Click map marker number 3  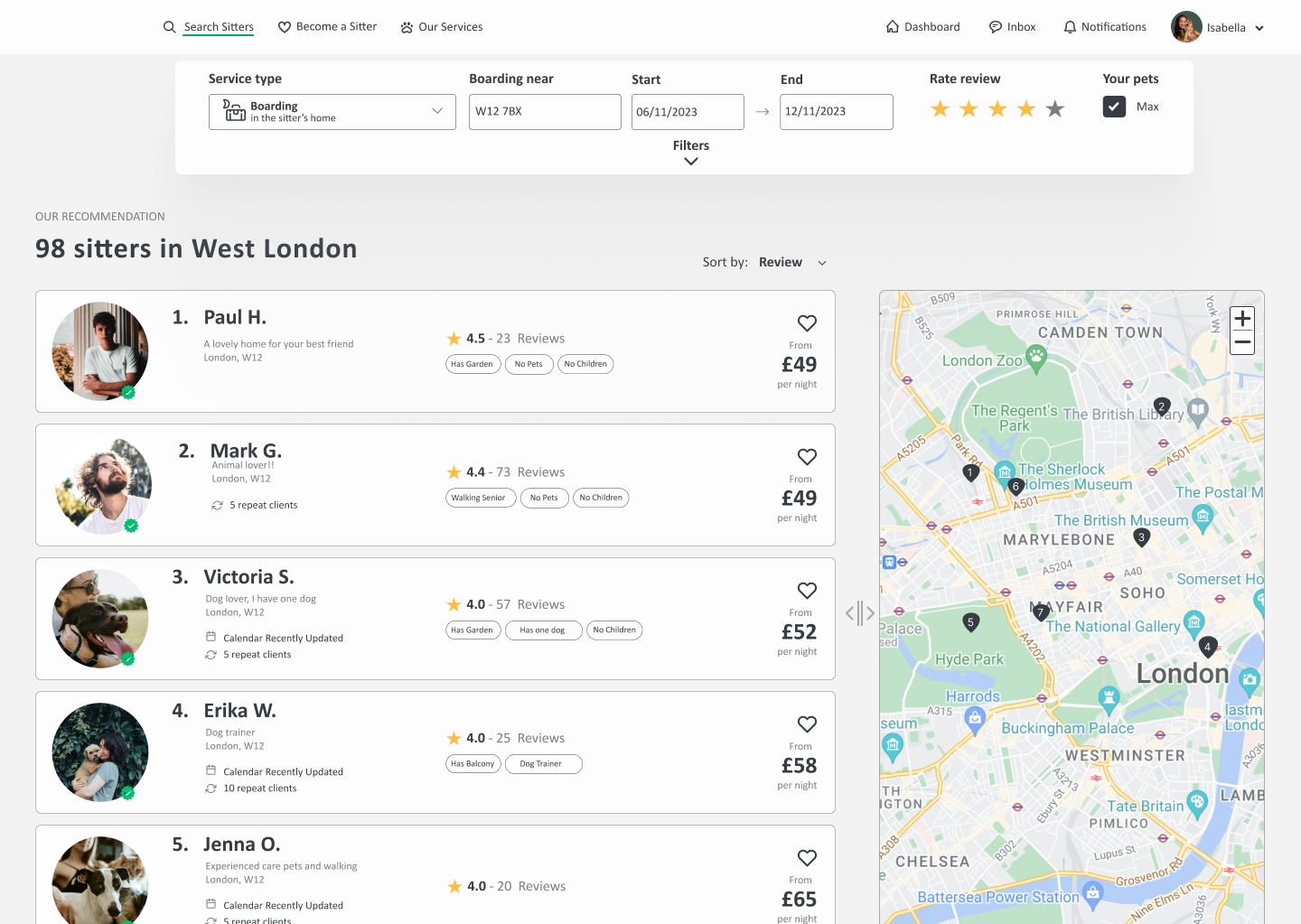click(x=1141, y=537)
